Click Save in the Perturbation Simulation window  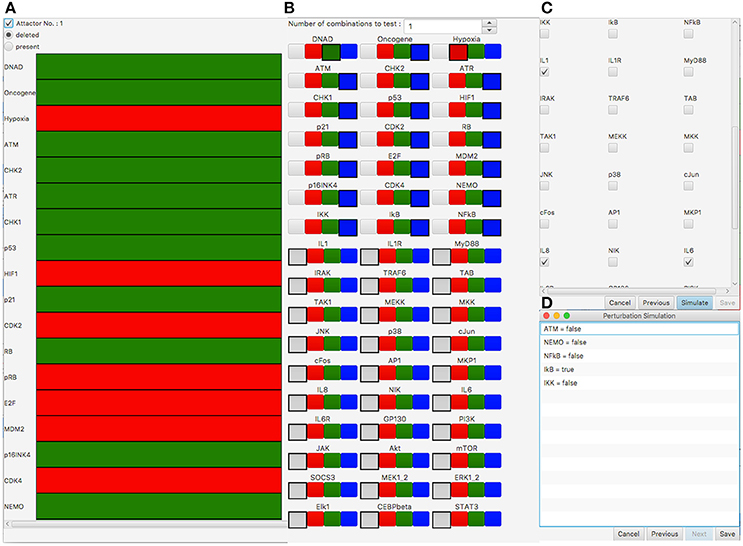tap(727, 534)
